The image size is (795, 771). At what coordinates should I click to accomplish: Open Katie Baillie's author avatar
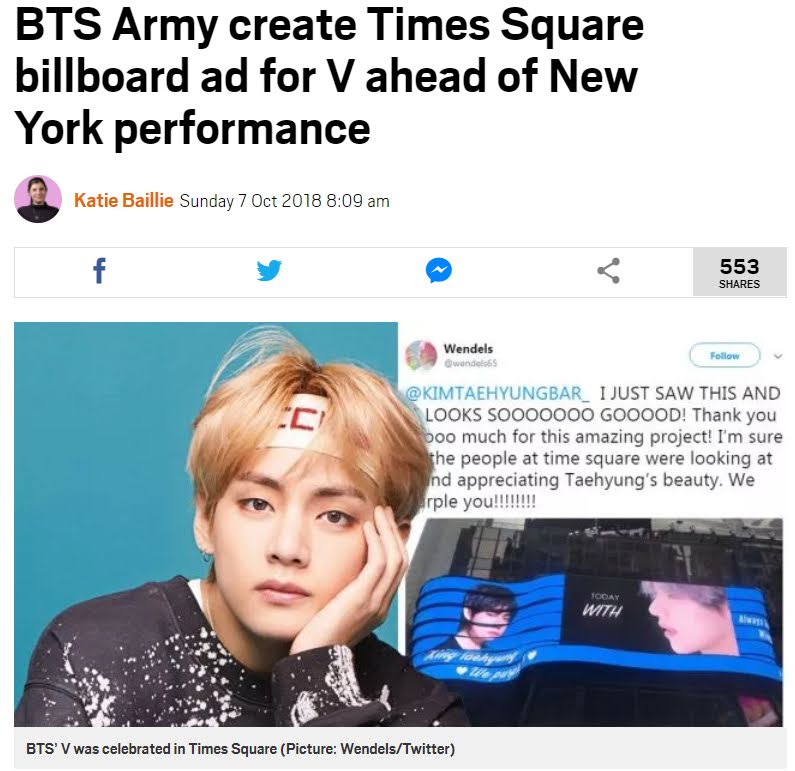(x=38, y=199)
